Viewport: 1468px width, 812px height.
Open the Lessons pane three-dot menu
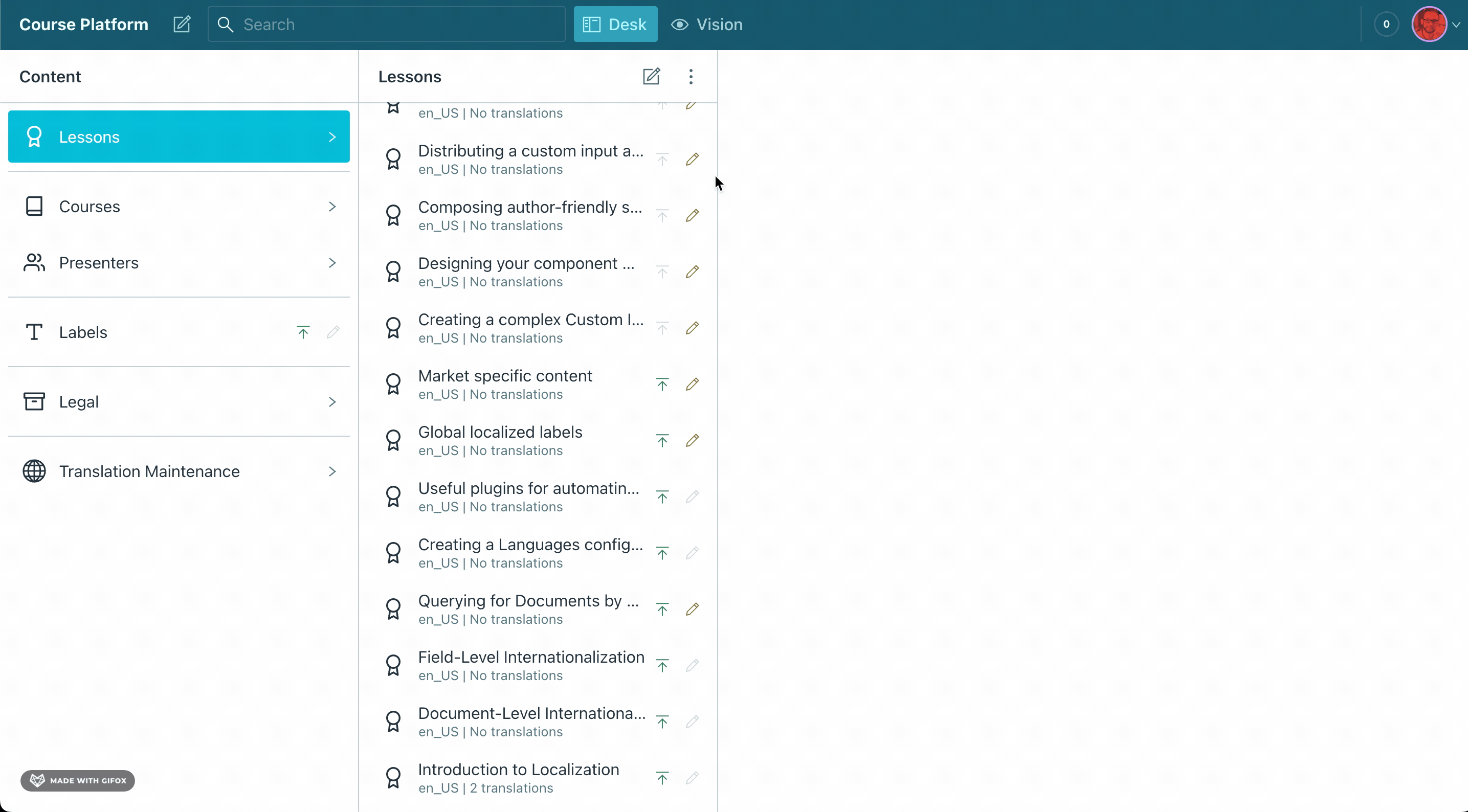click(691, 76)
